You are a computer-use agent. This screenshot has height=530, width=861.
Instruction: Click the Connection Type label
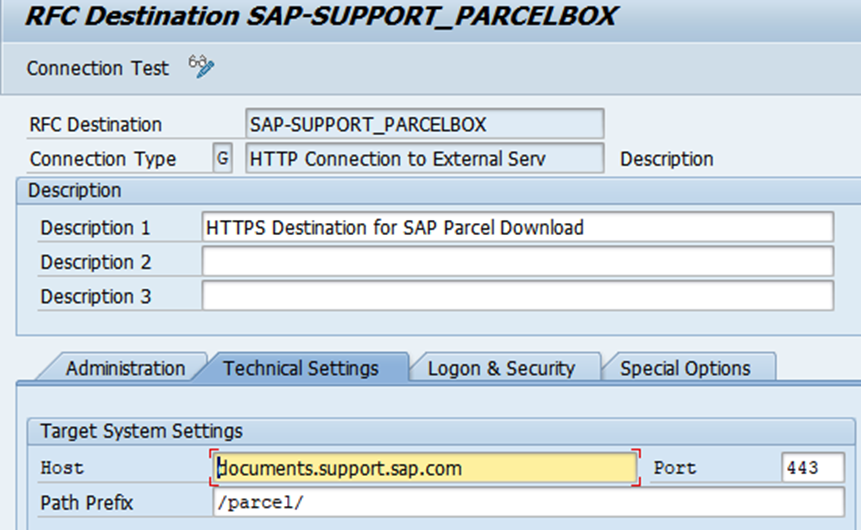(103, 159)
